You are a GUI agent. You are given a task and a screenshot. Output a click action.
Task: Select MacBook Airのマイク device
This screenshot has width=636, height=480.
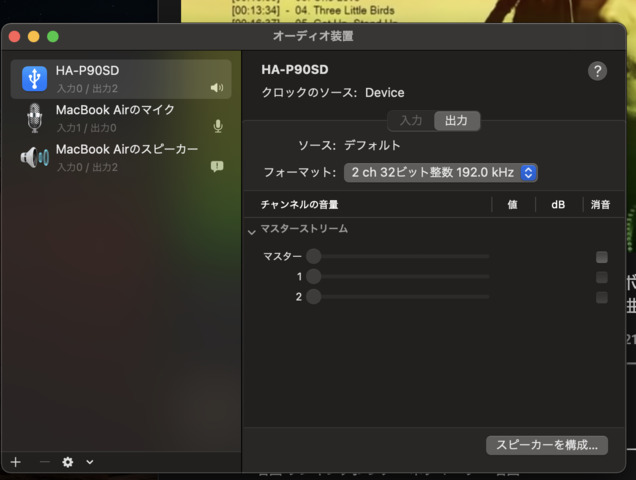(x=121, y=118)
